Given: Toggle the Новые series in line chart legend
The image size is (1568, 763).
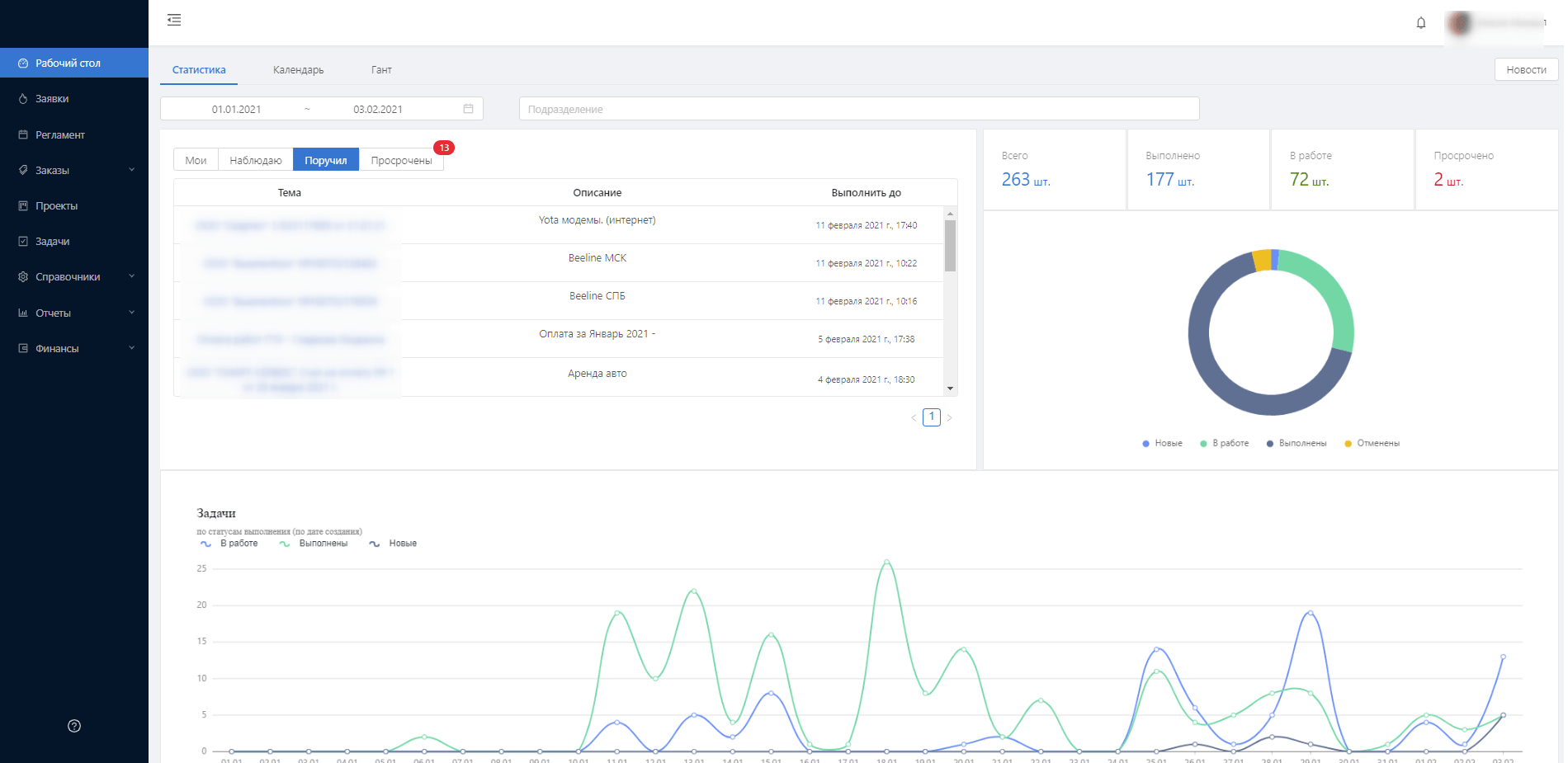Looking at the screenshot, I should tap(393, 544).
